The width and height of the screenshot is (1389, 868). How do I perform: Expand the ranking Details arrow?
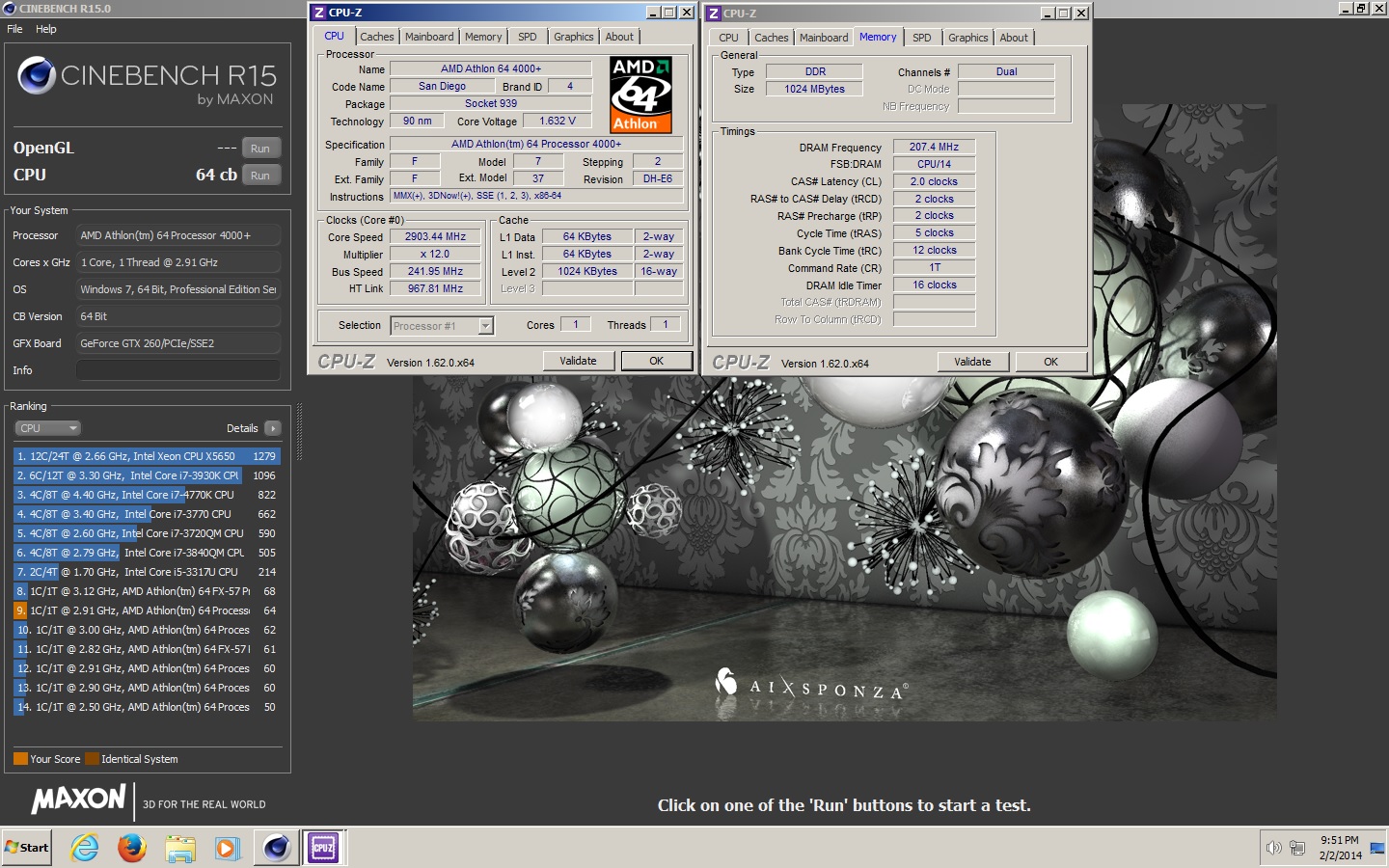pos(273,428)
